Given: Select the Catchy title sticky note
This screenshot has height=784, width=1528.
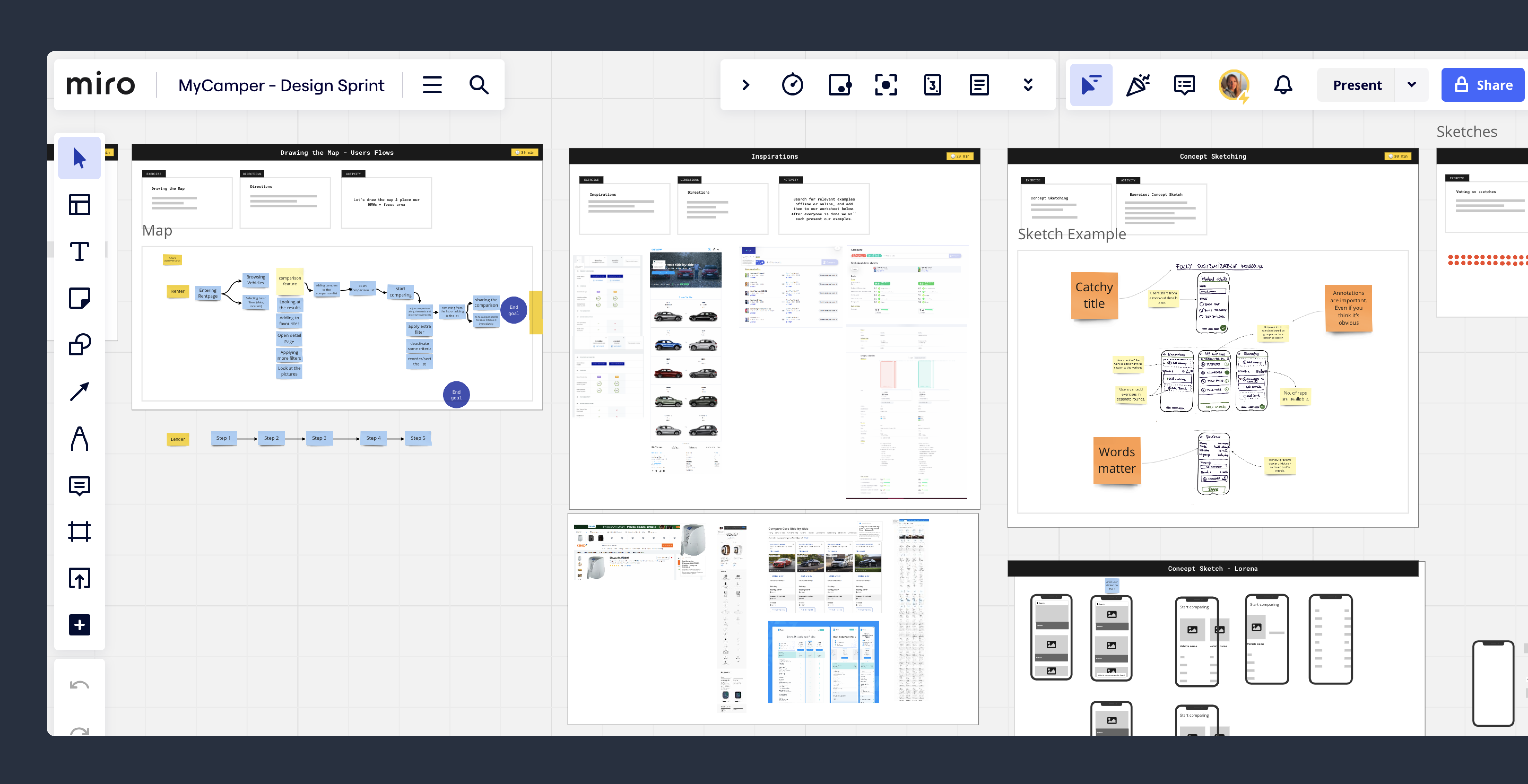Looking at the screenshot, I should (1094, 295).
